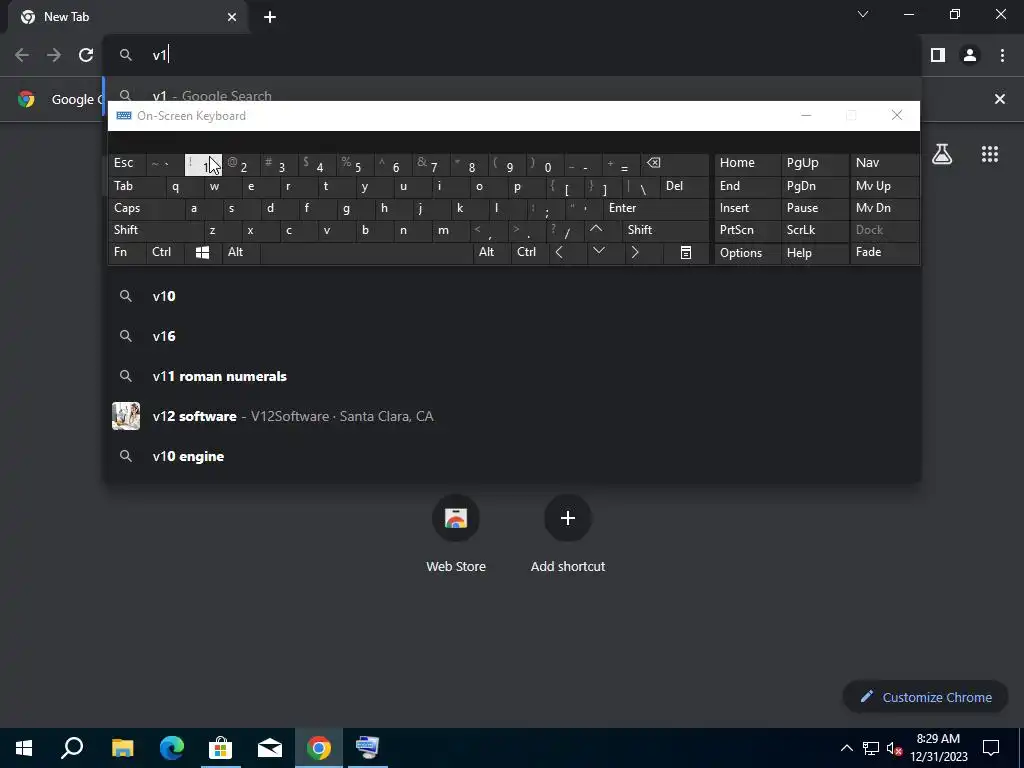Image resolution: width=1024 pixels, height=768 pixels.
Task: Open the notification center icon
Action: coord(991,748)
